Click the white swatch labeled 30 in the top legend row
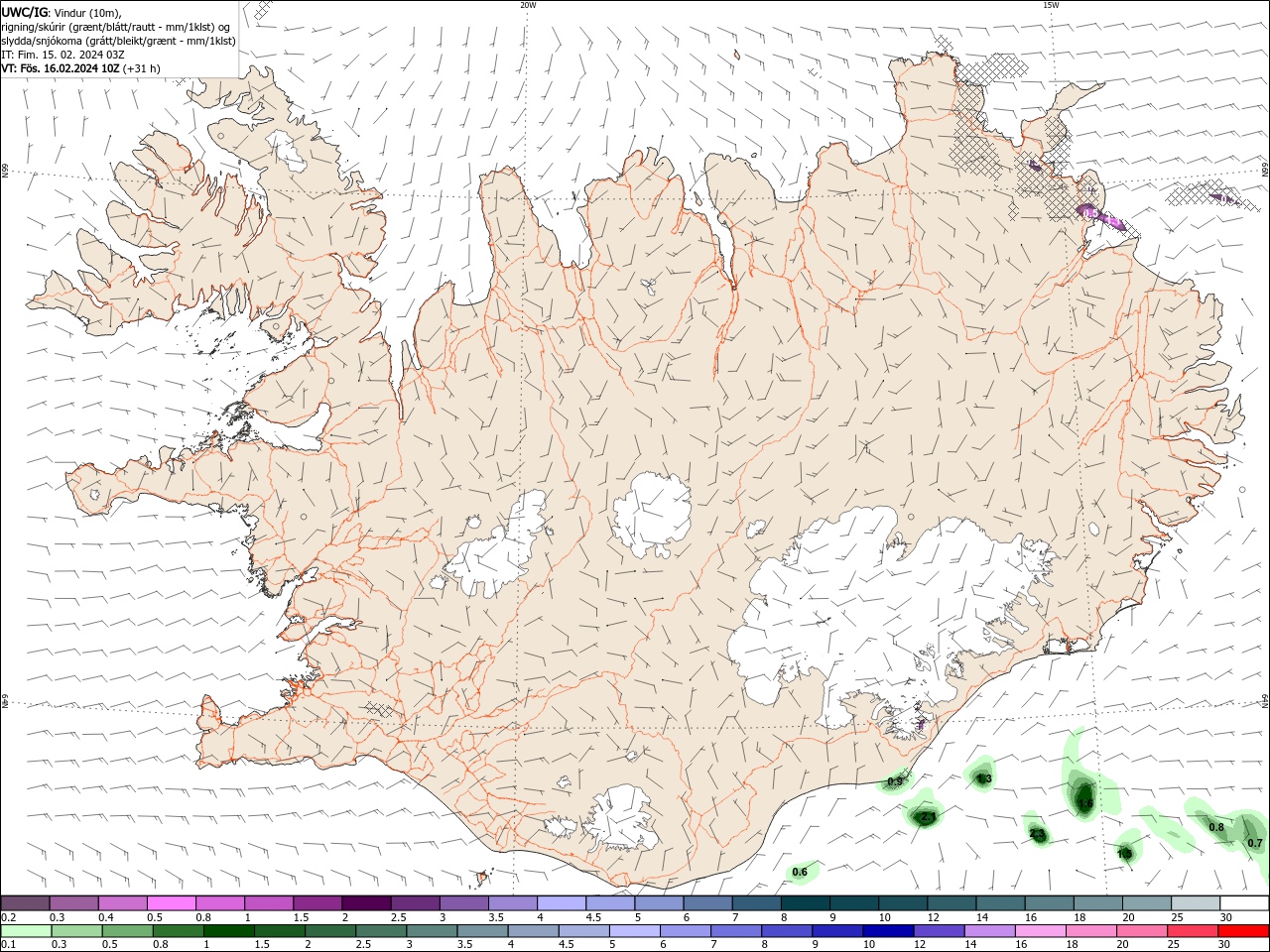This screenshot has height=952, width=1270. (1243, 903)
